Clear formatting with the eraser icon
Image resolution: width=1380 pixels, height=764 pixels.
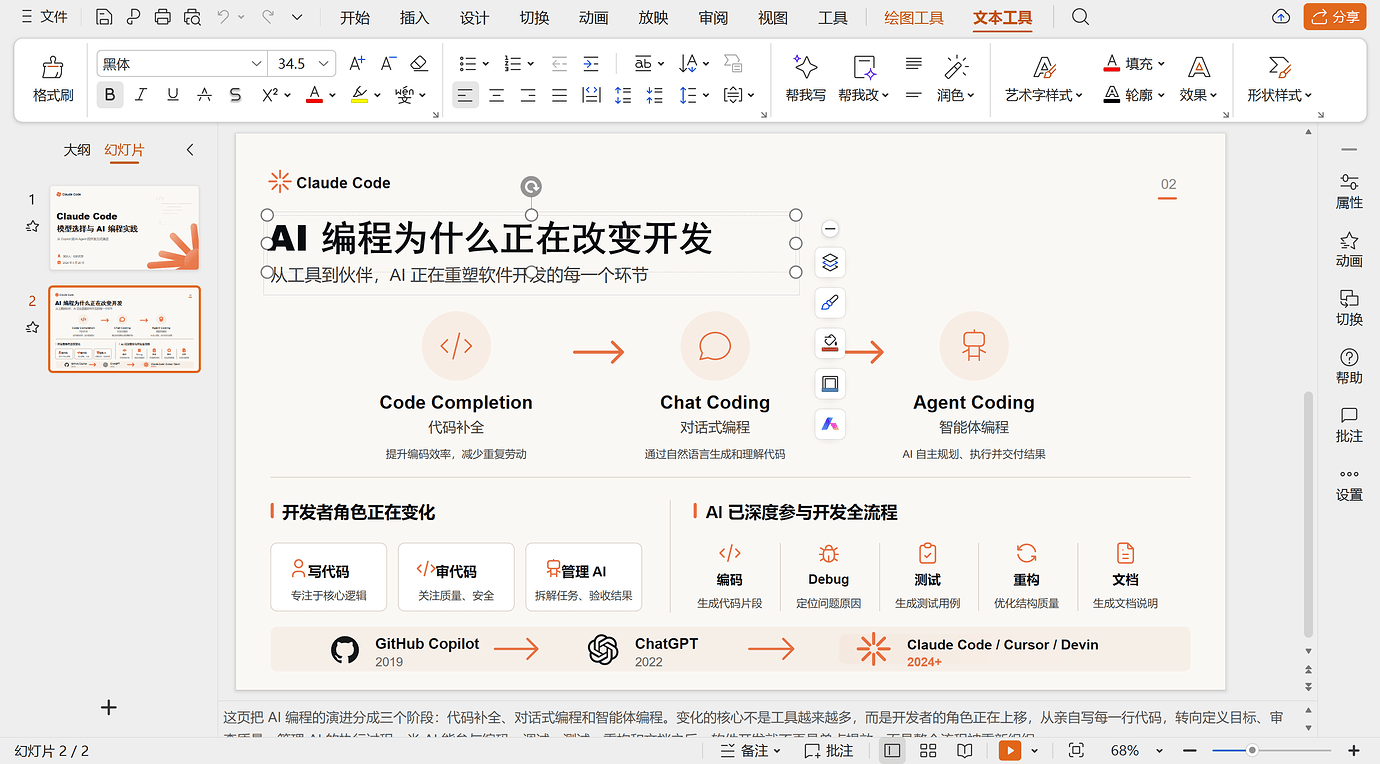tap(419, 64)
